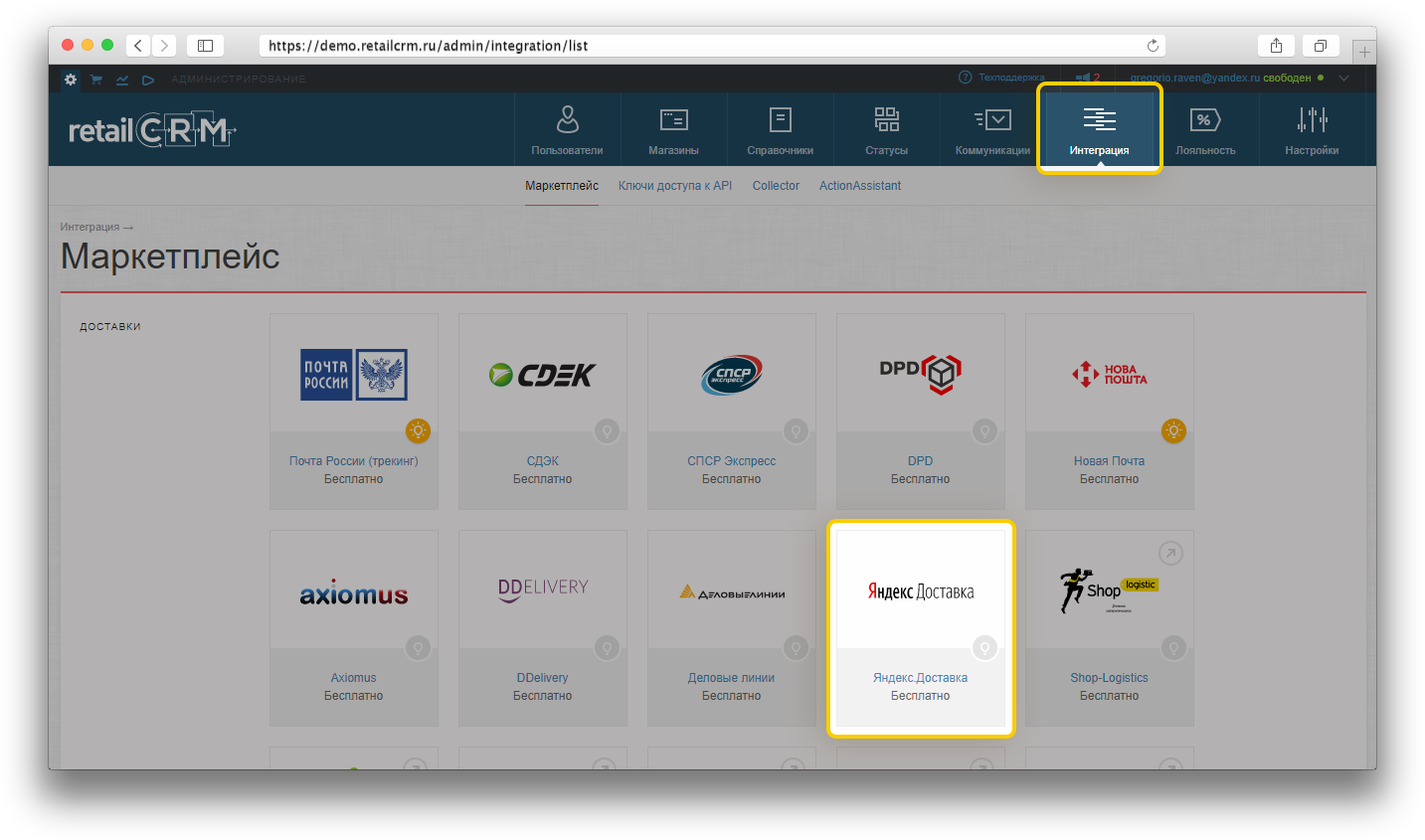
Task: Open the СПСР Экспресс logo card
Action: (x=732, y=374)
